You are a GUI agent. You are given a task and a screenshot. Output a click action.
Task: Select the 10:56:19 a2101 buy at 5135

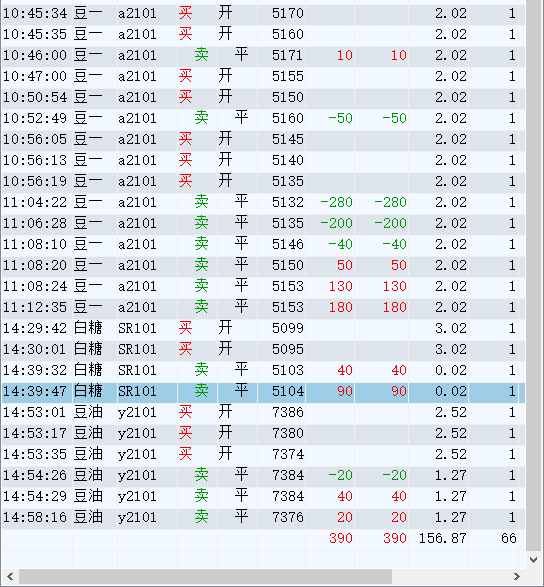pyautogui.click(x=263, y=182)
